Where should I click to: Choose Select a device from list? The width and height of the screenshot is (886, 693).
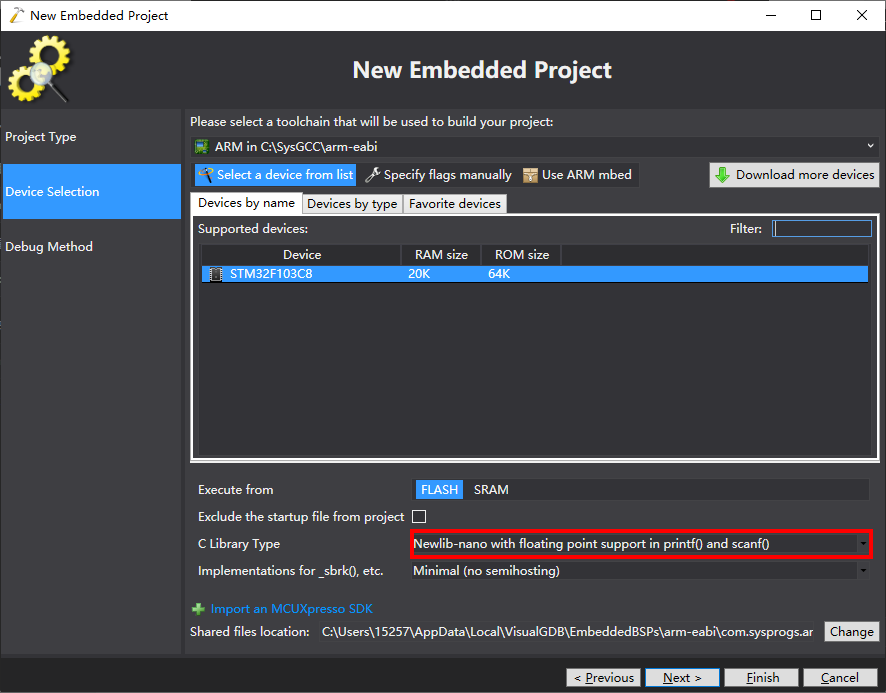tap(276, 175)
